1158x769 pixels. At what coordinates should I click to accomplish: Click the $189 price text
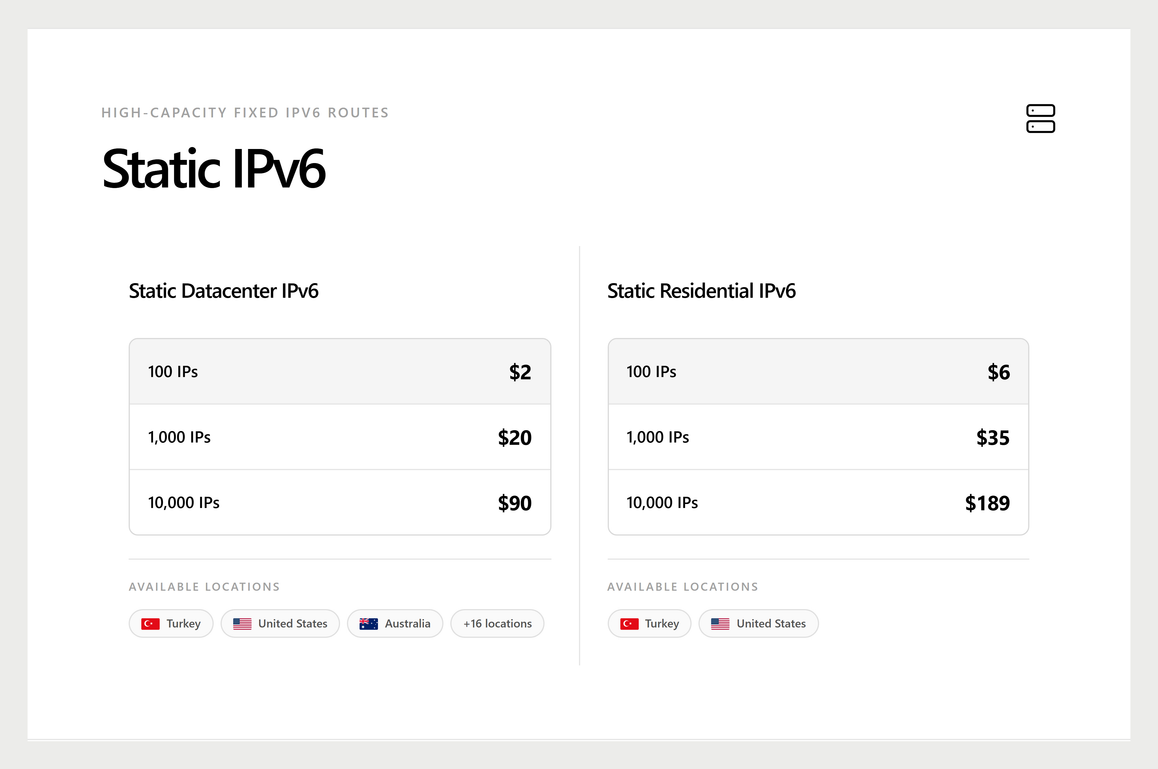coord(987,503)
